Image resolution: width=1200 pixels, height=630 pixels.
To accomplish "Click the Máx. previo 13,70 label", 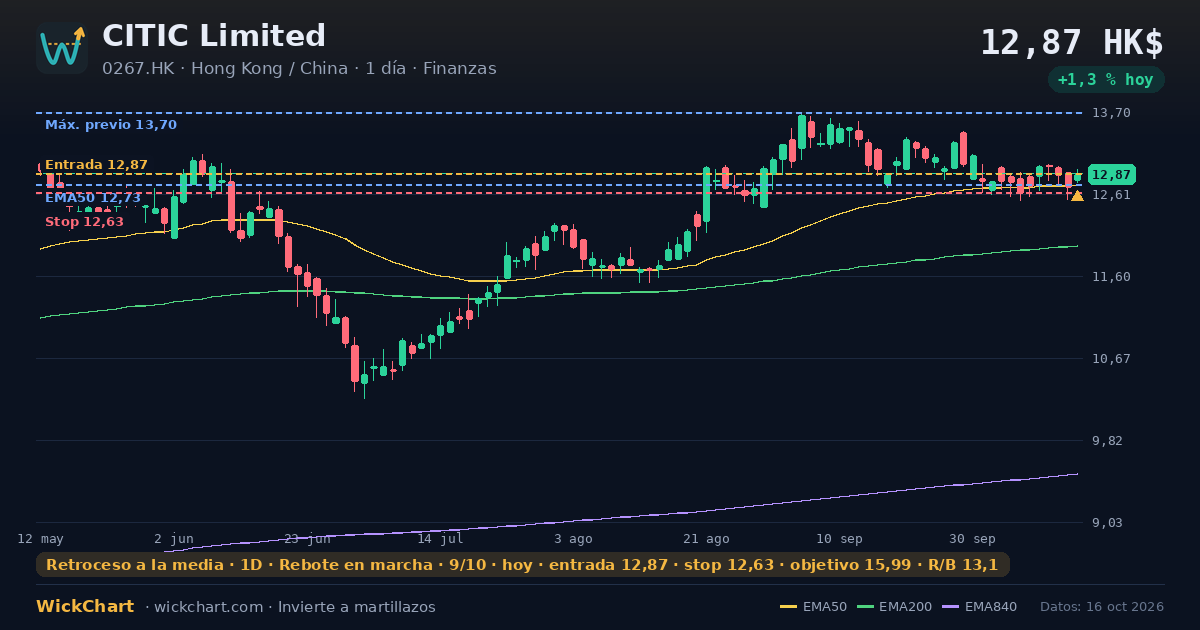I will 111,125.
